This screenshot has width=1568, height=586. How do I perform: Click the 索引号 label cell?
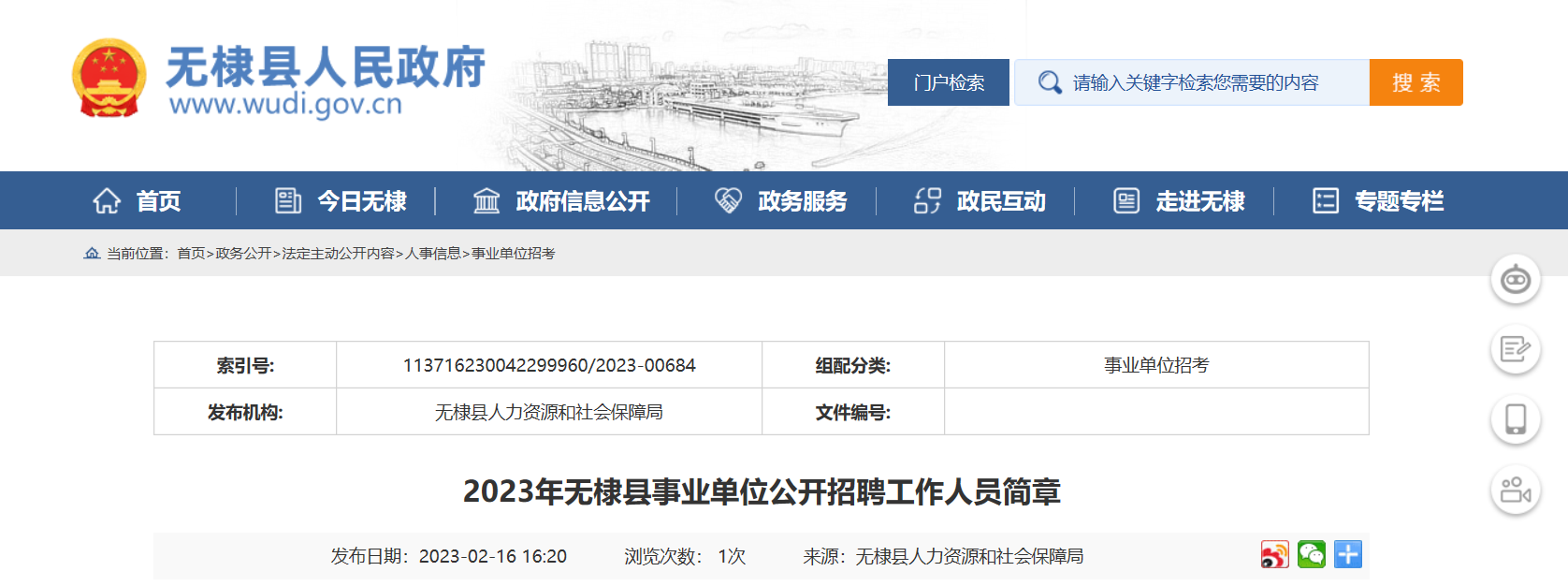[x=245, y=365]
